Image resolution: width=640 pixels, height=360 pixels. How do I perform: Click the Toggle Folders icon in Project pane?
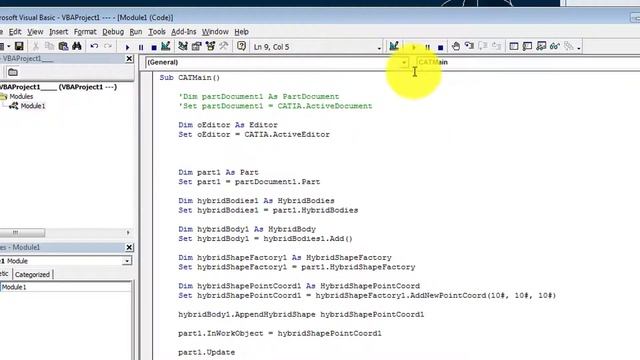point(13,72)
